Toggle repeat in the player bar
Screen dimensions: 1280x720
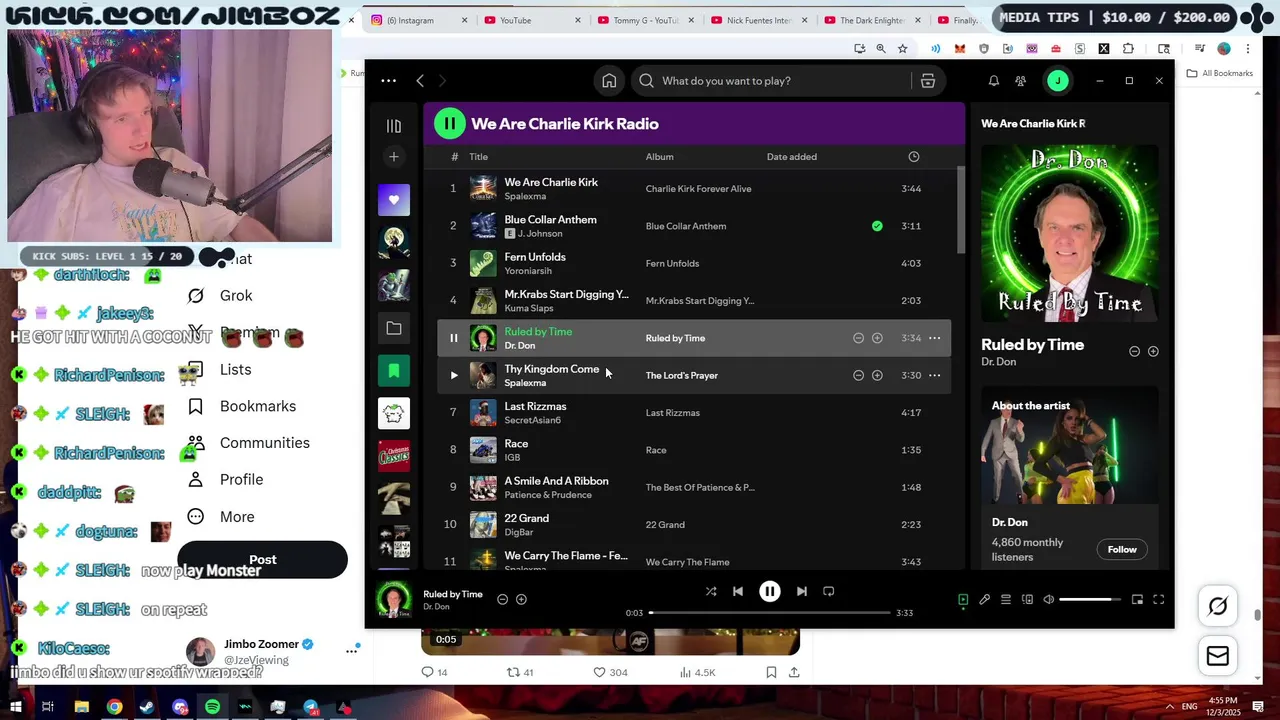[x=829, y=591]
